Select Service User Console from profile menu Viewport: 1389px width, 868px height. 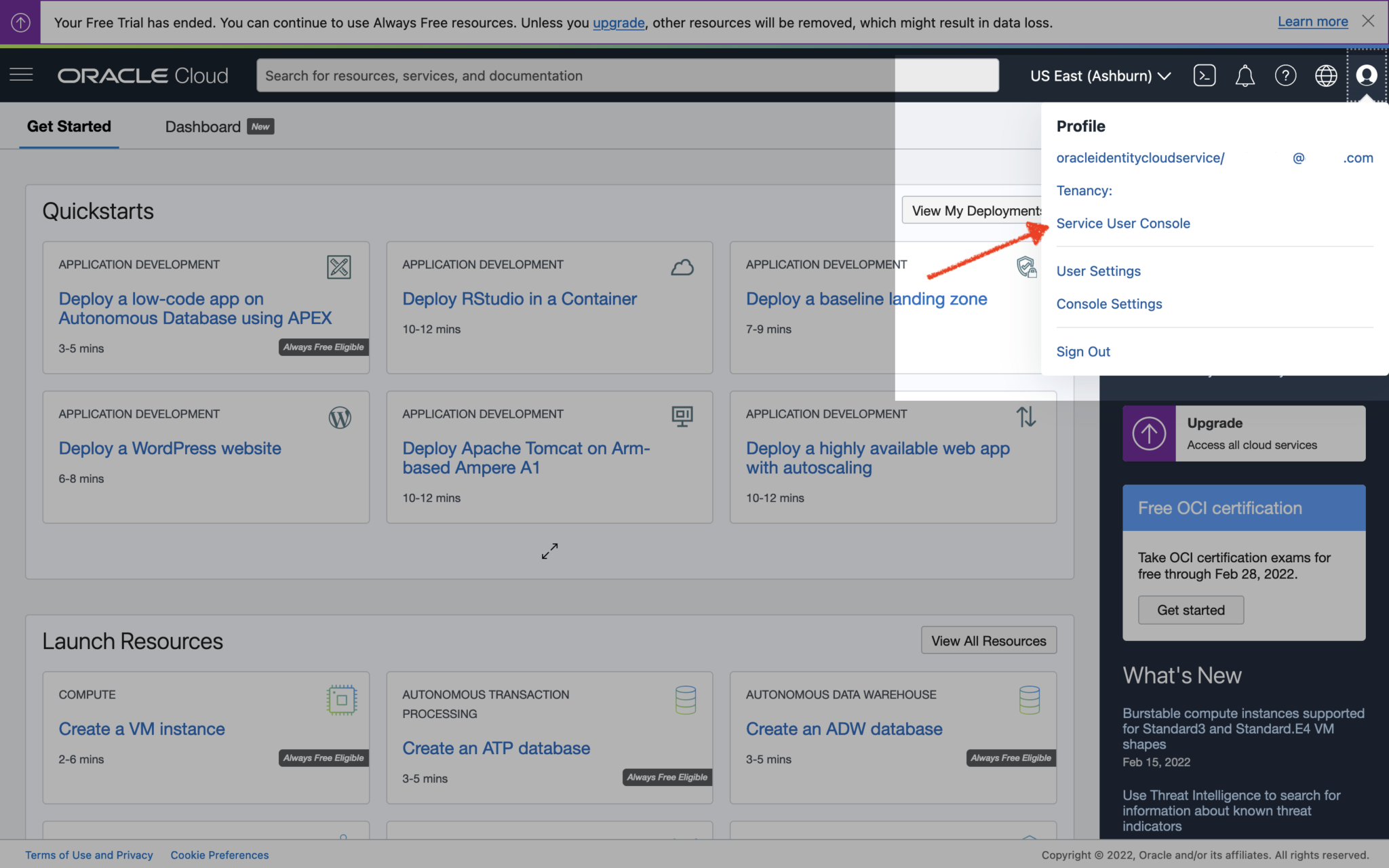(1123, 222)
